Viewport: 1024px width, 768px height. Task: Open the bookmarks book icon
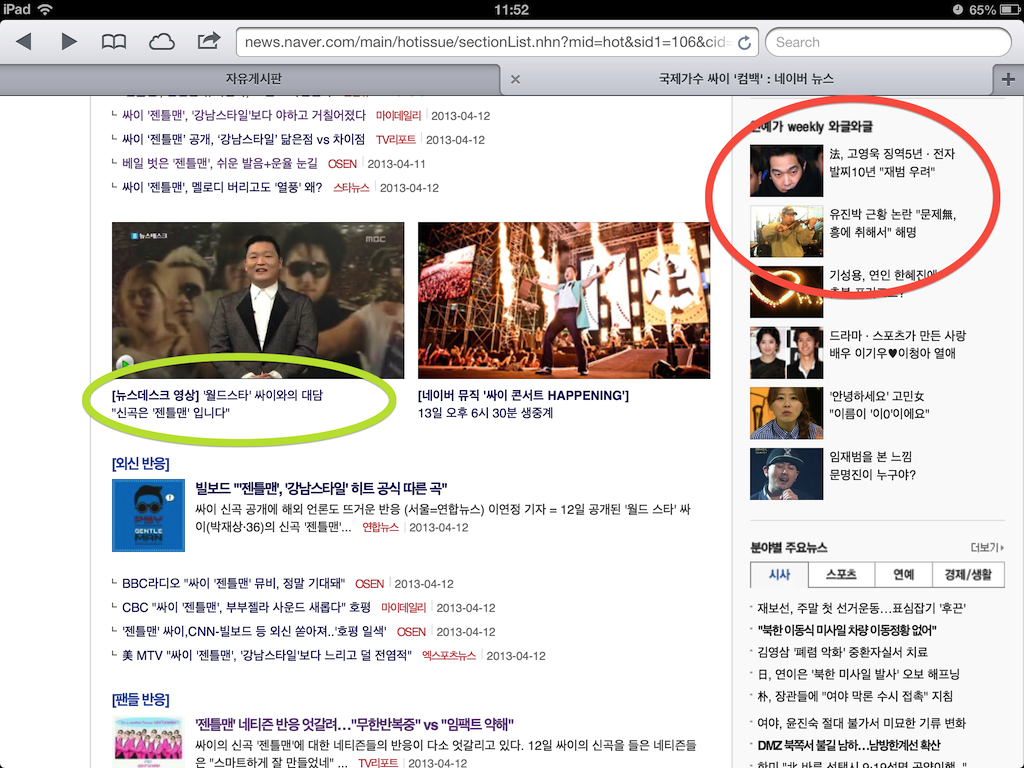coord(114,42)
